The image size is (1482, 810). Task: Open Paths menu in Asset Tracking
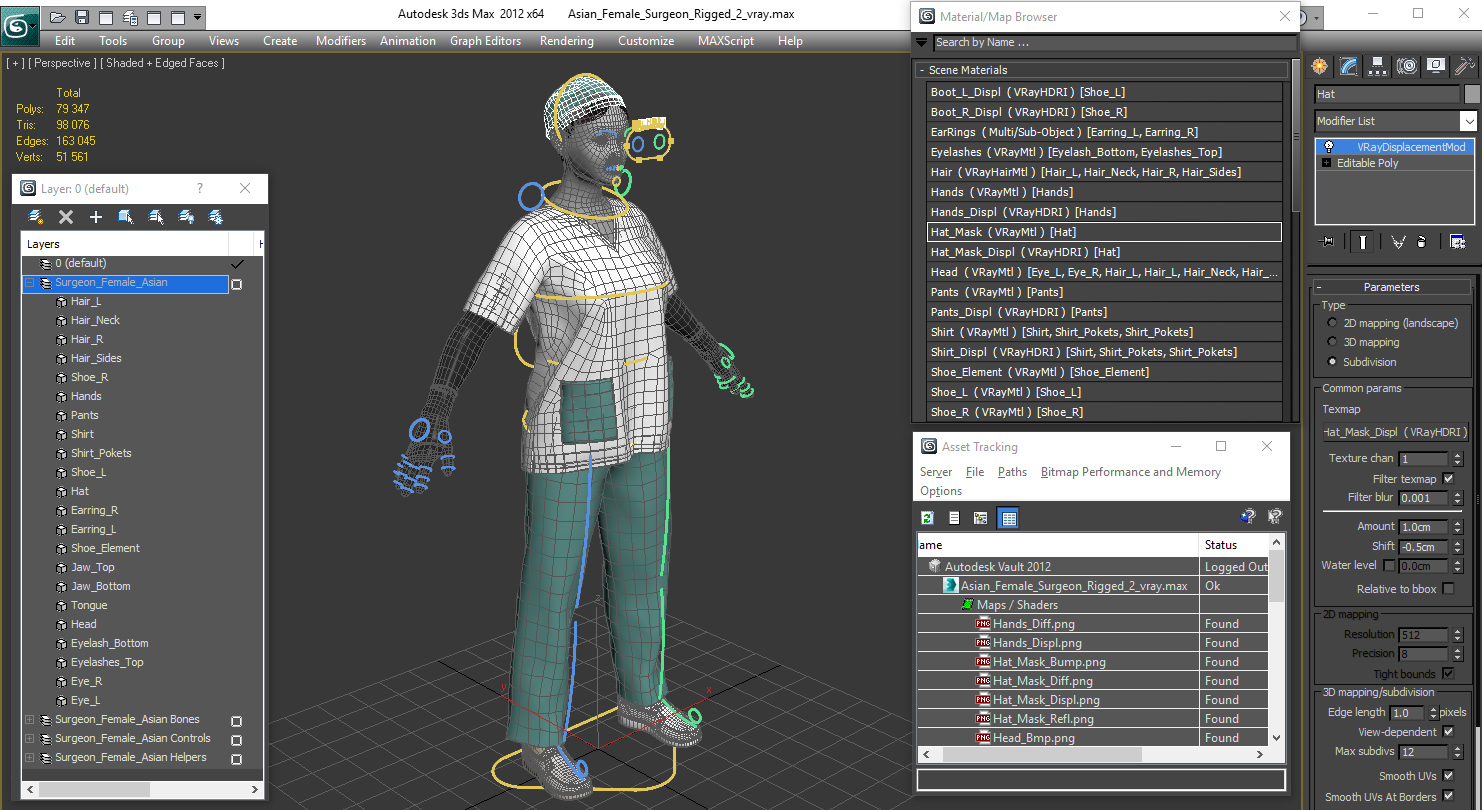coord(1012,472)
